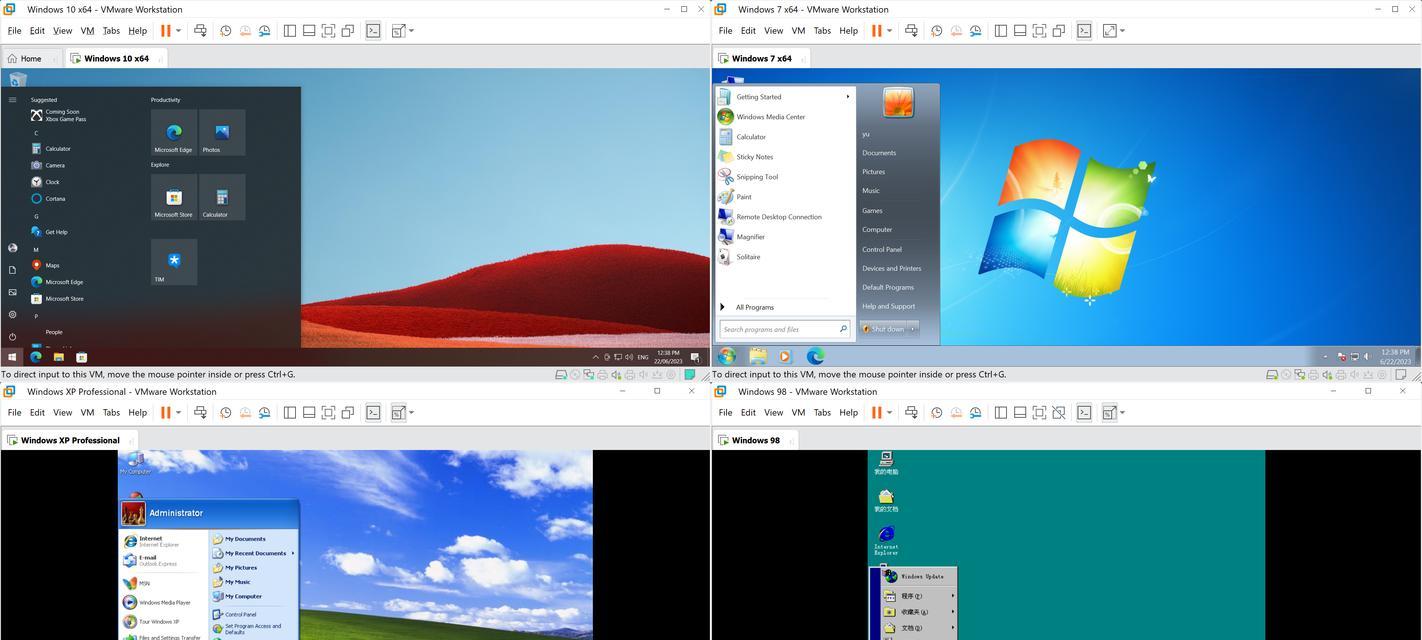Expand stretch guest dropdown in Windows 7 x64 window
The width and height of the screenshot is (1422, 640).
tap(1122, 31)
